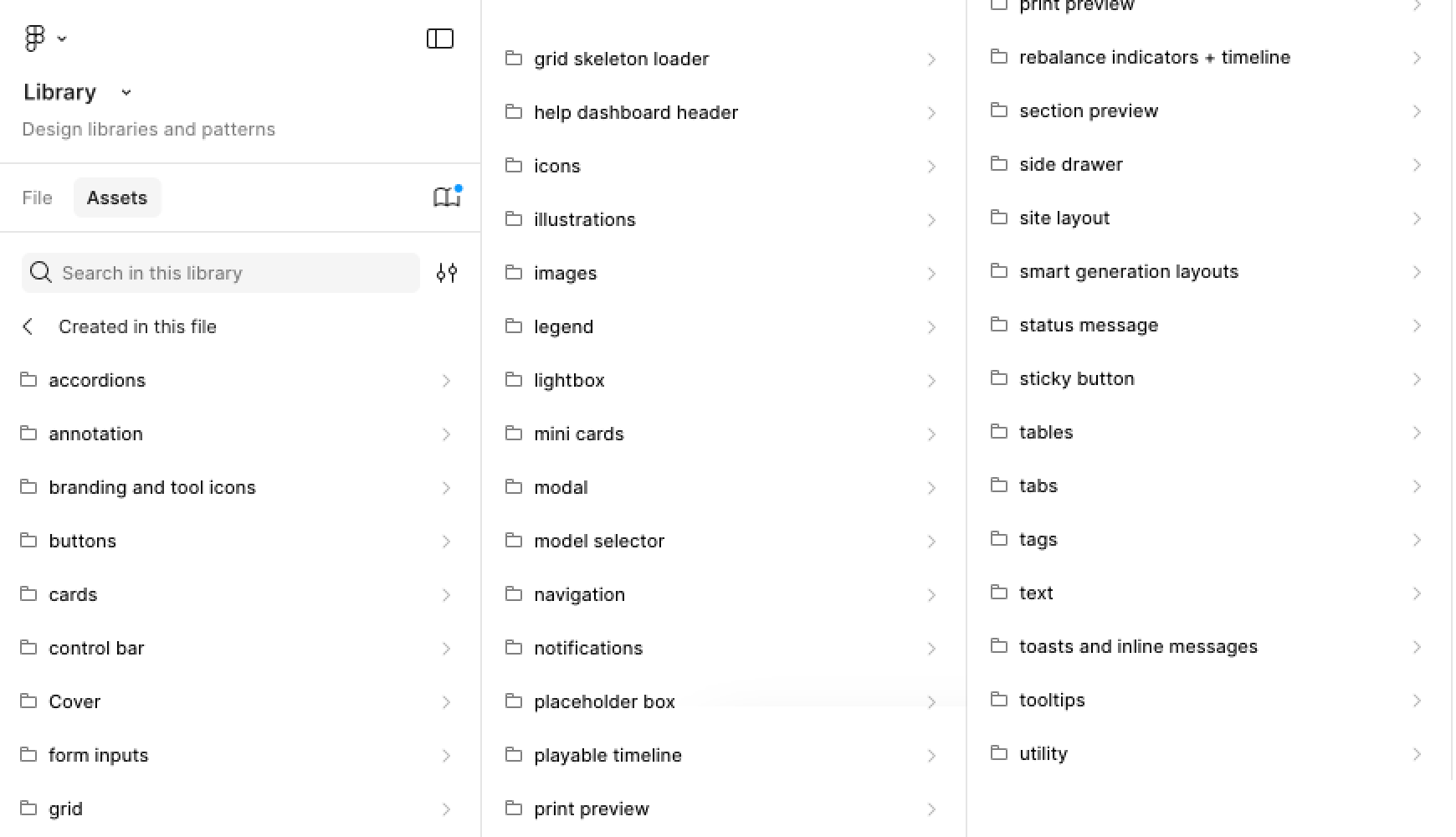Click the folder icon beside Cover
1456x837 pixels.
[28, 700]
